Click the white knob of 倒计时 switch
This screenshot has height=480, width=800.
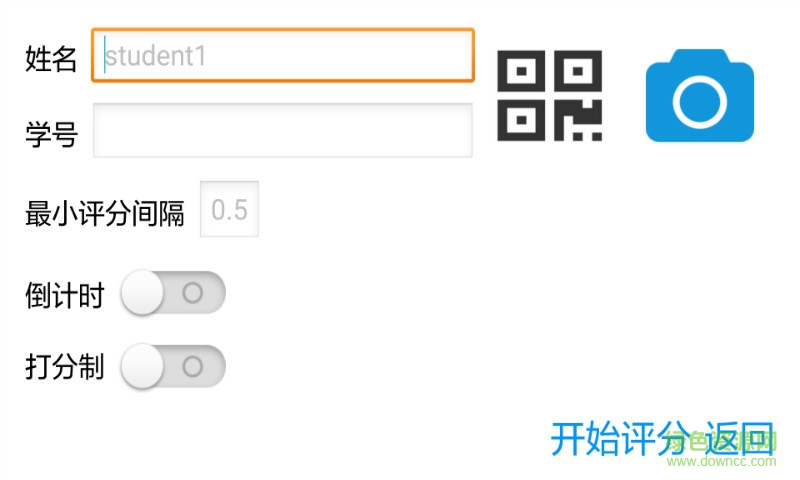(x=142, y=293)
